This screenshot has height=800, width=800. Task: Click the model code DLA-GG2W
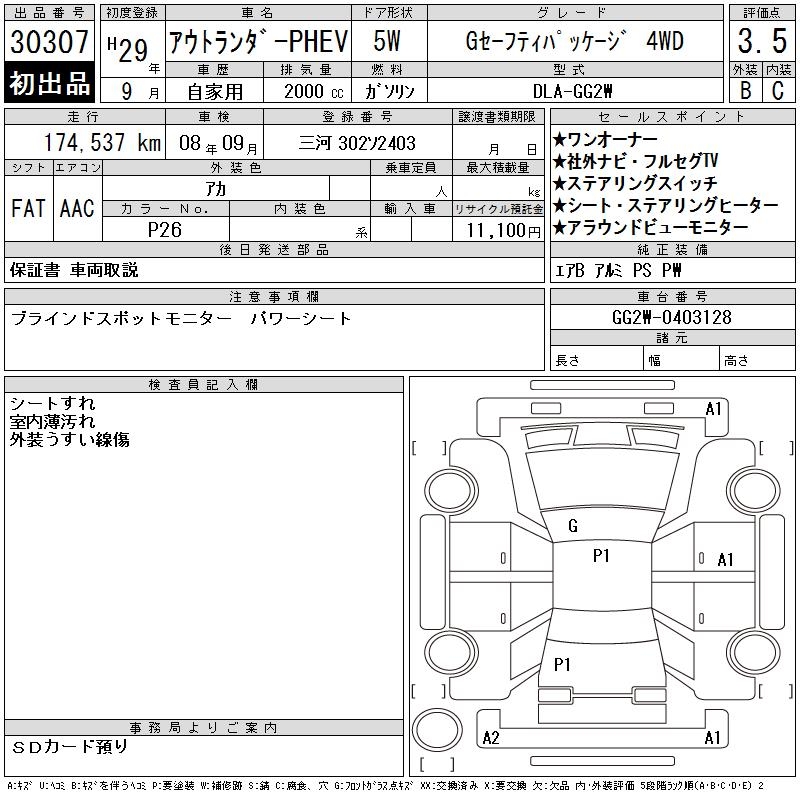pos(572,90)
